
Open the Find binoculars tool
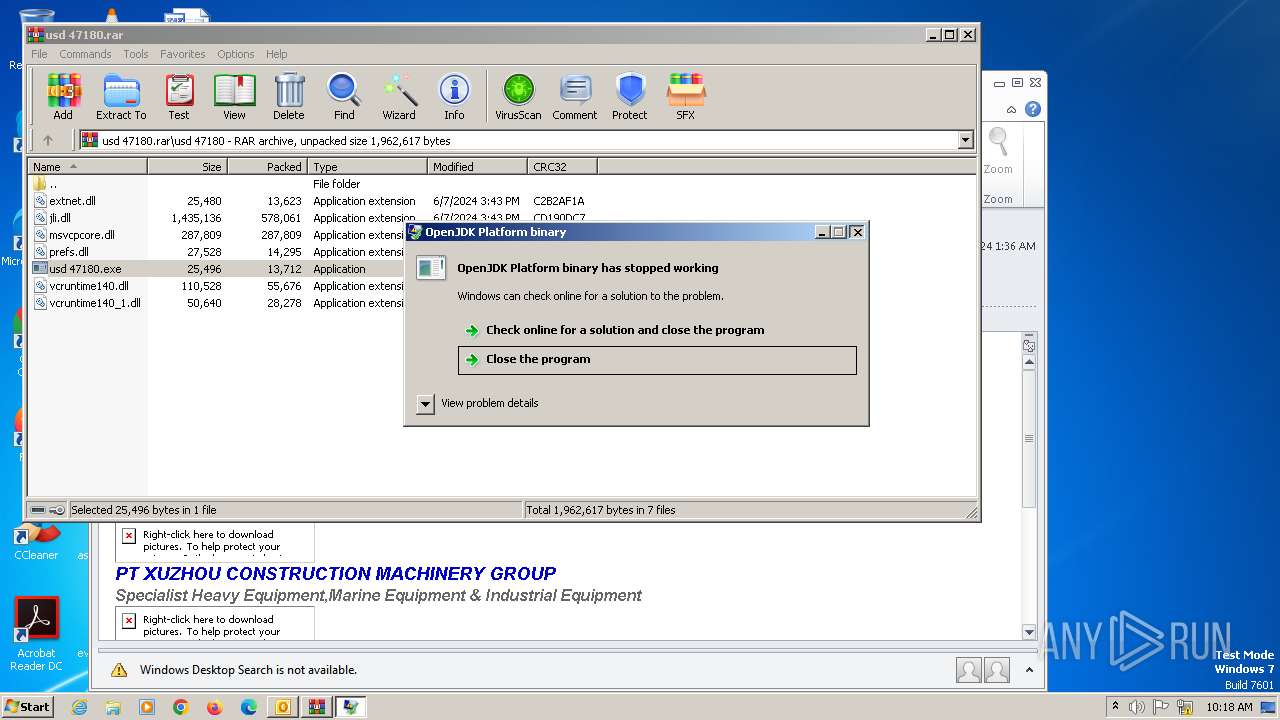click(x=344, y=97)
